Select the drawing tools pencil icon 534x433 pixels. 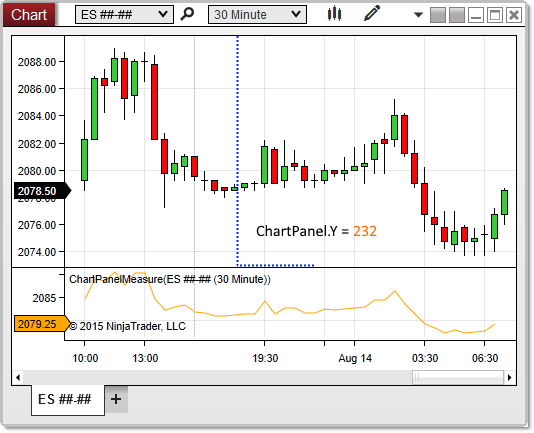point(372,14)
